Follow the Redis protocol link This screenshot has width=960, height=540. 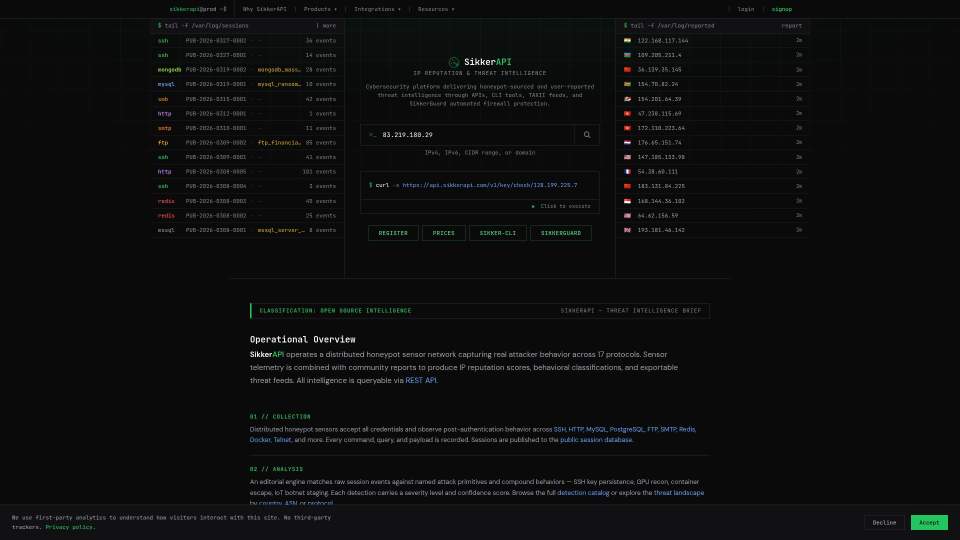pos(687,429)
